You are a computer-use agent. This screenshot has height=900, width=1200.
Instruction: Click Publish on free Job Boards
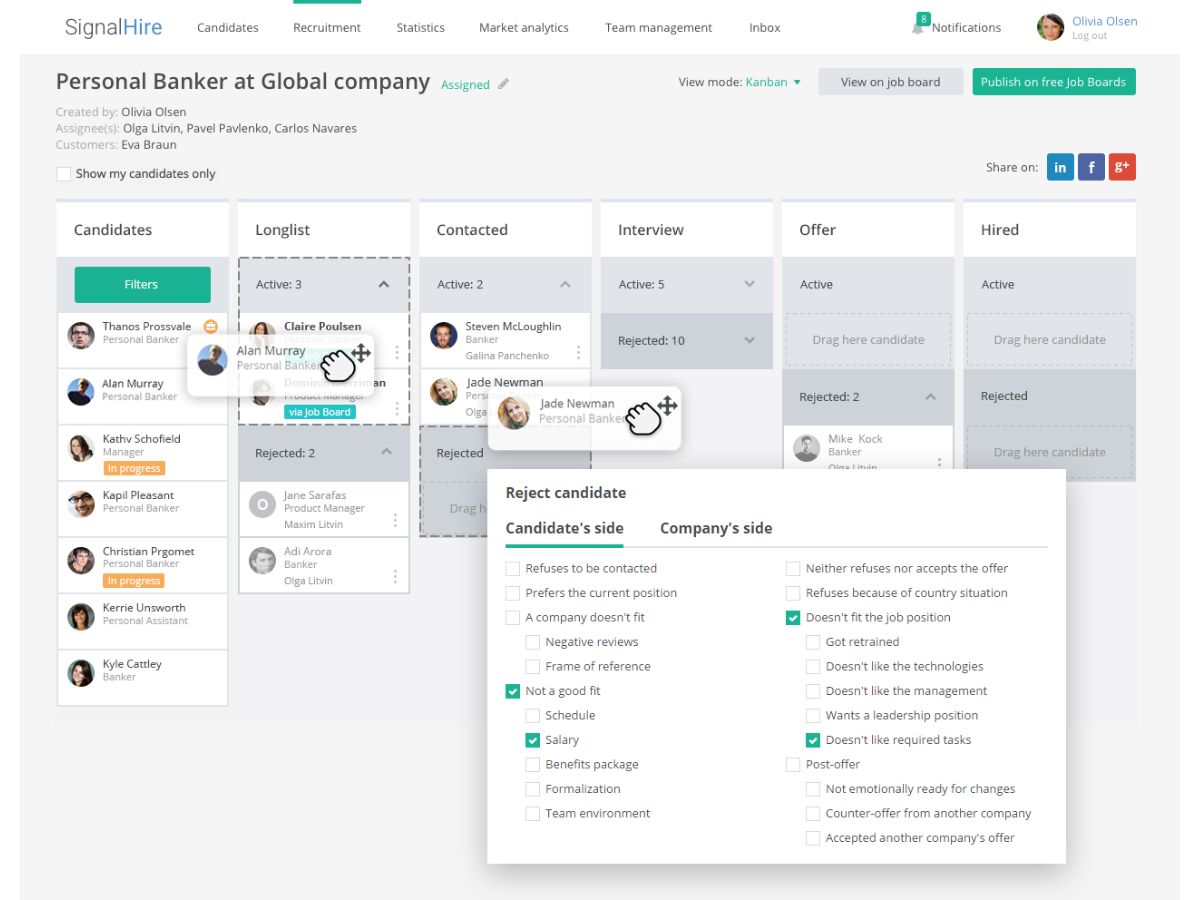click(1054, 82)
